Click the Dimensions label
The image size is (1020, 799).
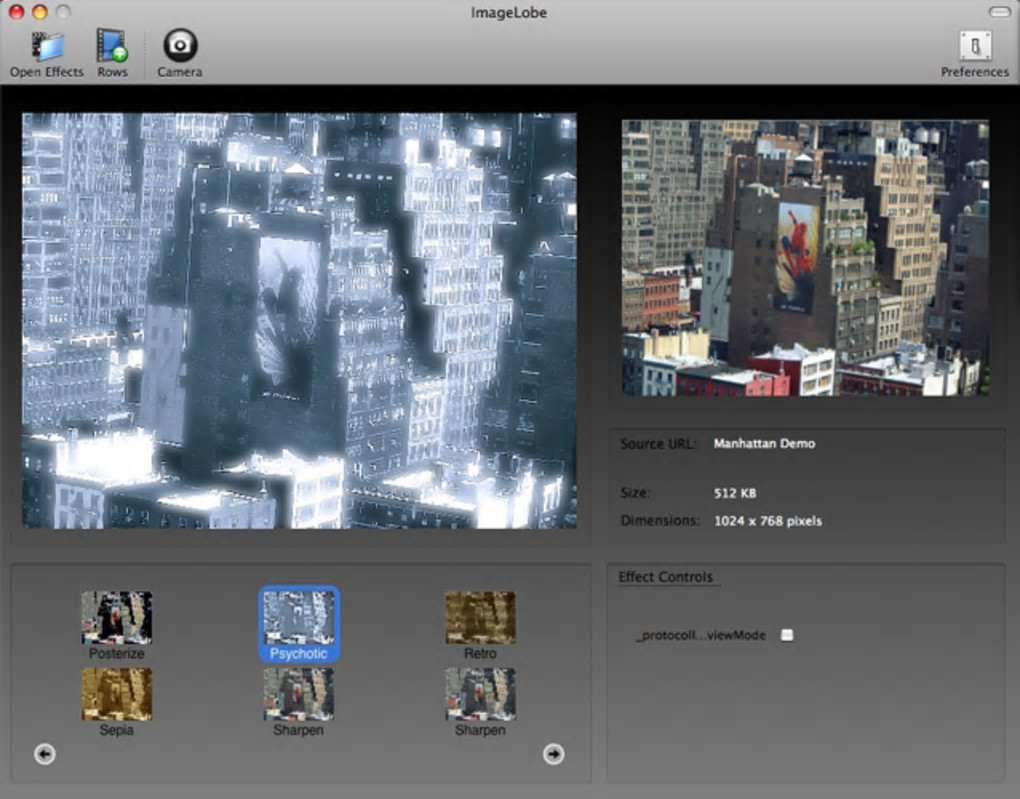[x=660, y=521]
